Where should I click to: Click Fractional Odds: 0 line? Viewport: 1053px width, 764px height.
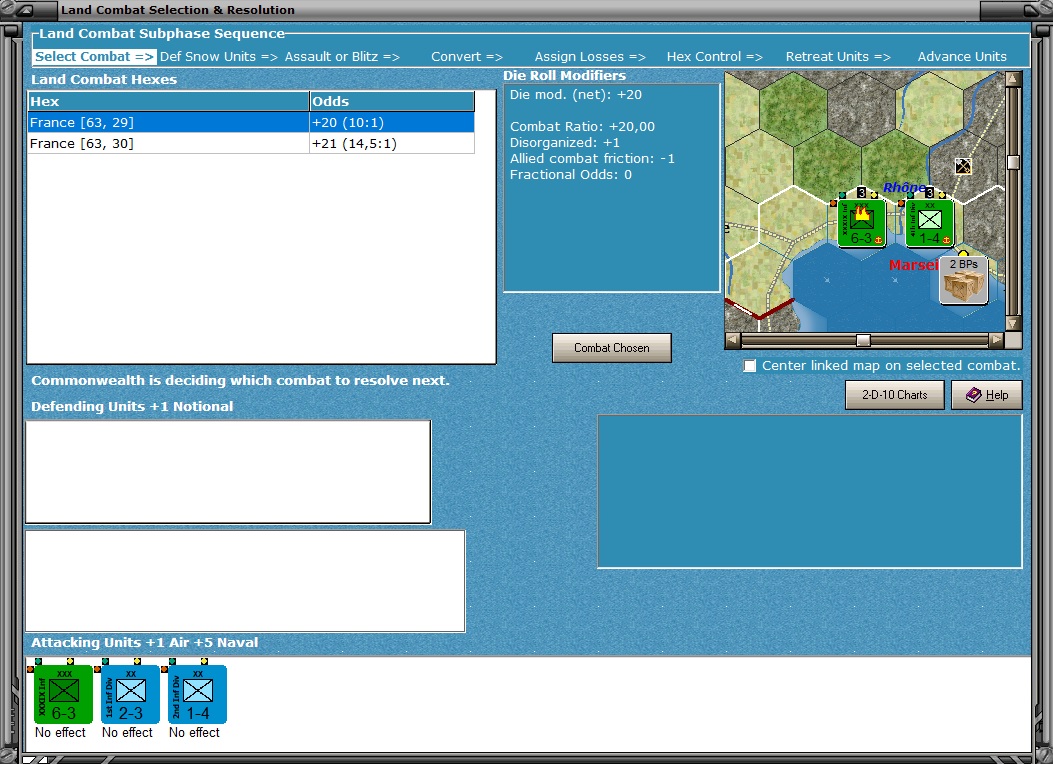click(x=570, y=175)
